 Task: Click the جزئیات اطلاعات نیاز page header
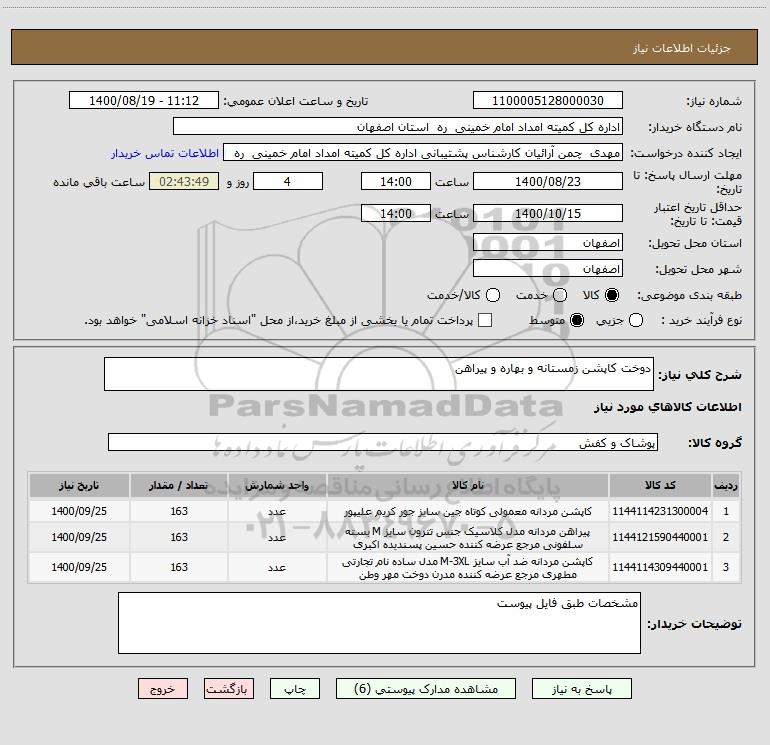[682, 48]
